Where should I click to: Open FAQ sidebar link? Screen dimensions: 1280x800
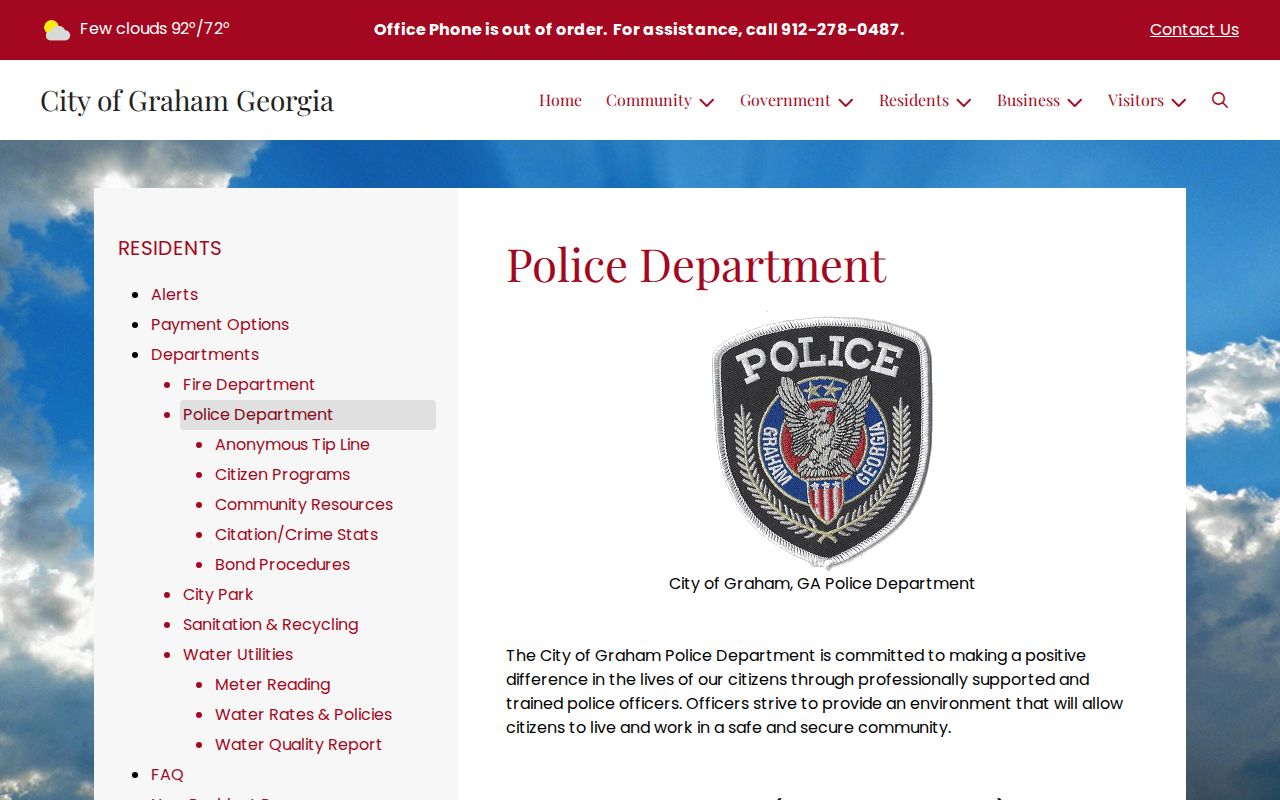pyautogui.click(x=167, y=774)
